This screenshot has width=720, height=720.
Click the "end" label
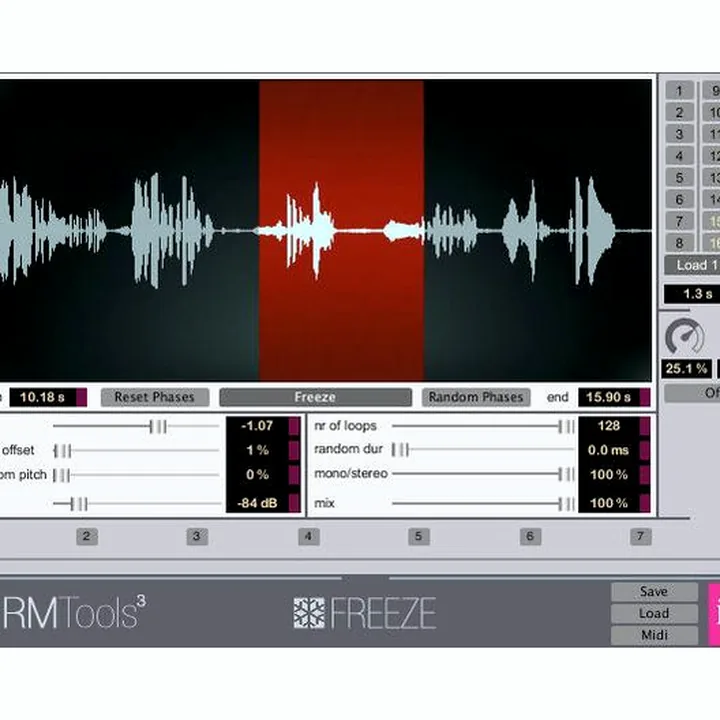(x=557, y=397)
